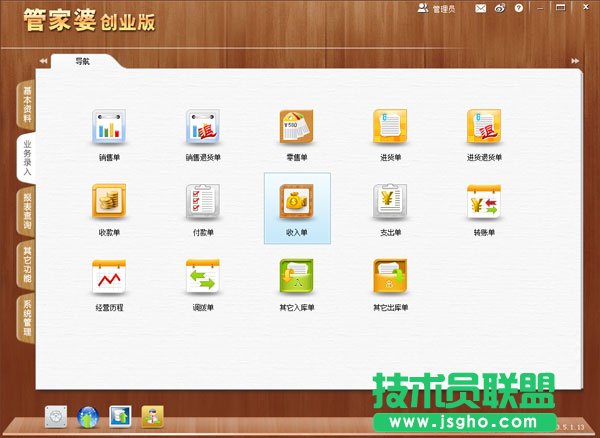Open the 付款单 payment voucher icon
Screen dimensions: 600x438
click(x=203, y=202)
